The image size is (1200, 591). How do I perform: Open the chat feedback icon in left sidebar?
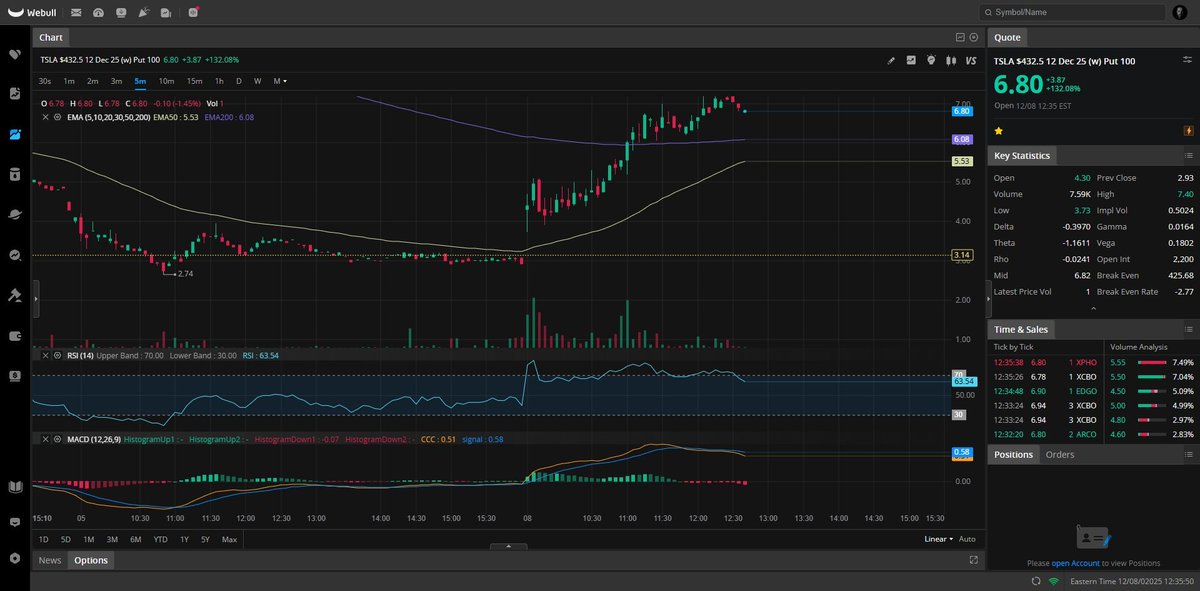pyautogui.click(x=14, y=522)
